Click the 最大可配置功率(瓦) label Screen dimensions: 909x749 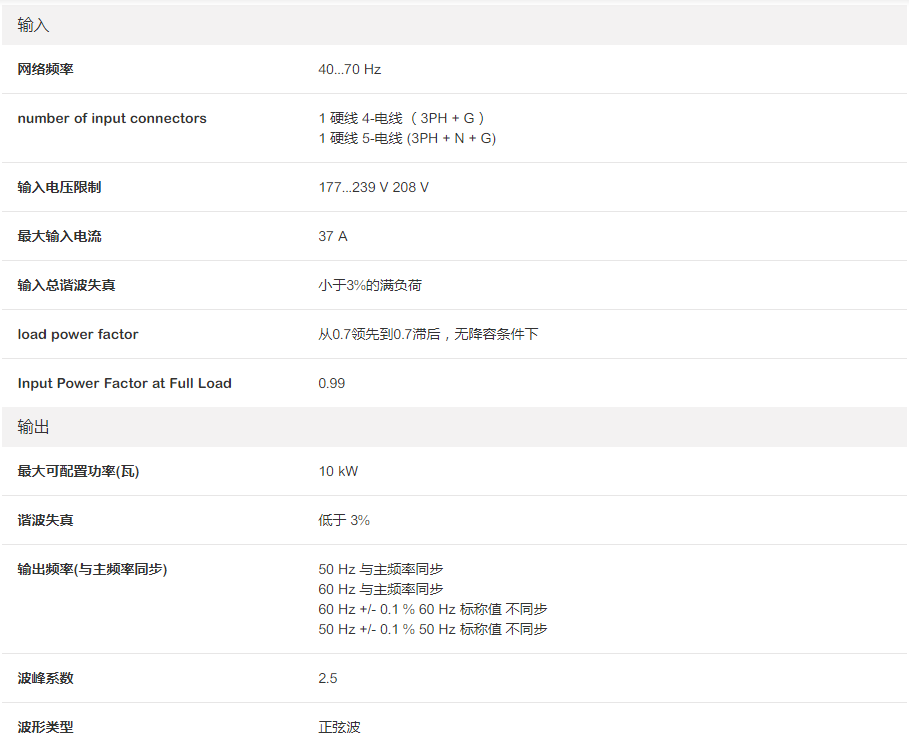(78, 471)
